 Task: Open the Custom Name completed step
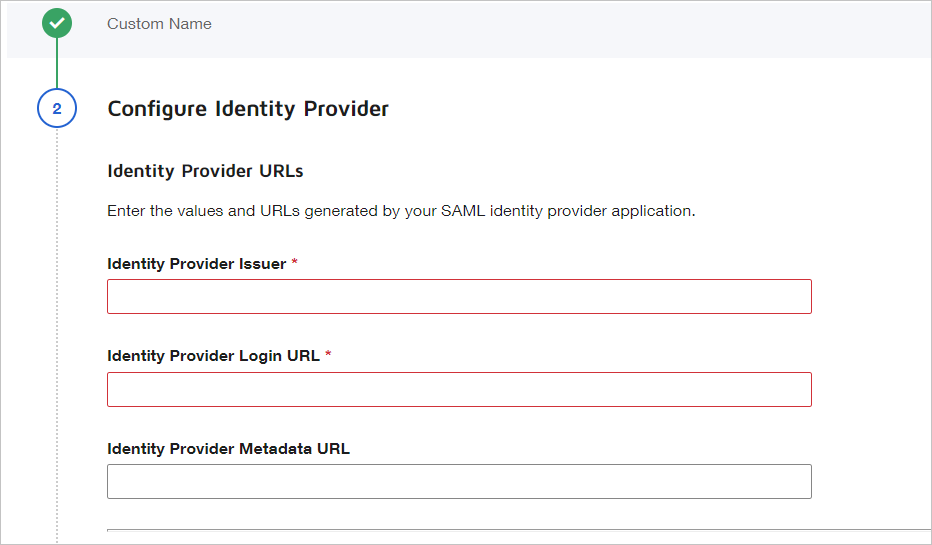(x=159, y=24)
